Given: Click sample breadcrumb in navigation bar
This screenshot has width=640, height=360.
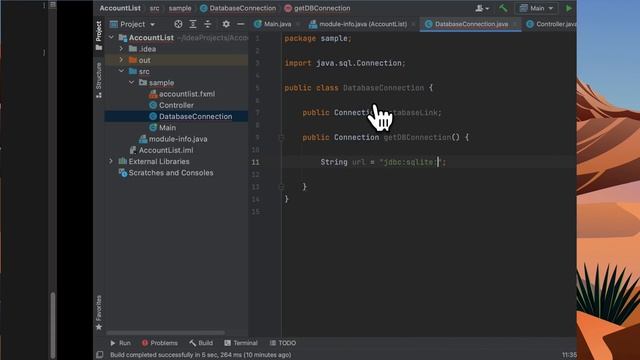Looking at the screenshot, I should point(180,8).
